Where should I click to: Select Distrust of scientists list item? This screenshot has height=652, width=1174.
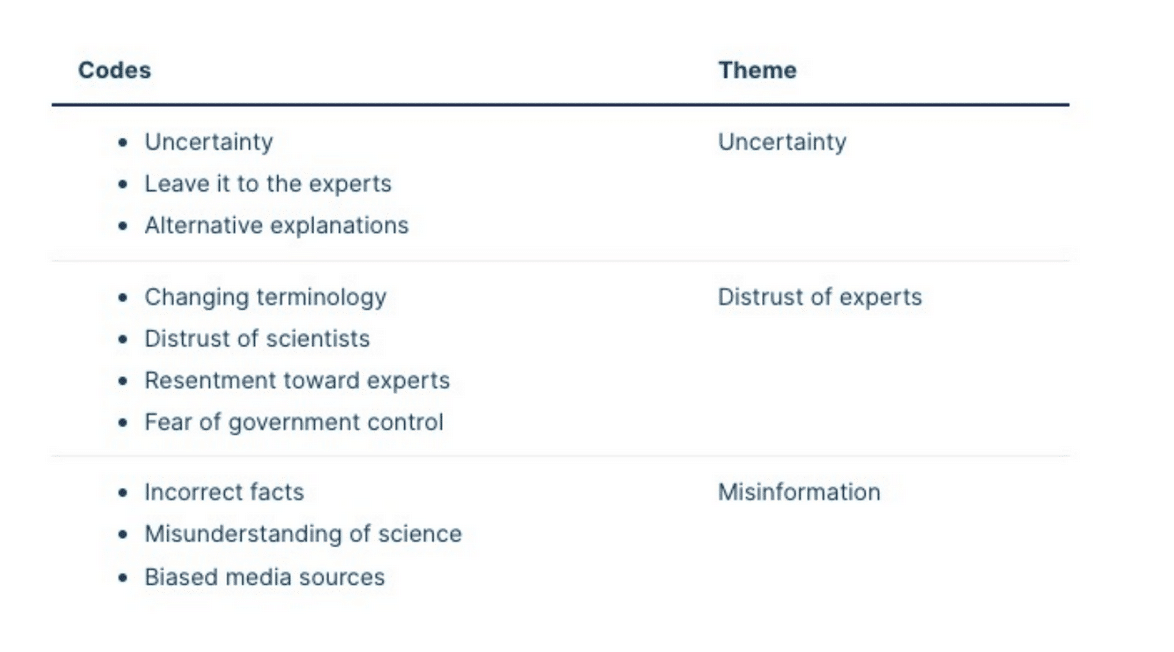[257, 339]
